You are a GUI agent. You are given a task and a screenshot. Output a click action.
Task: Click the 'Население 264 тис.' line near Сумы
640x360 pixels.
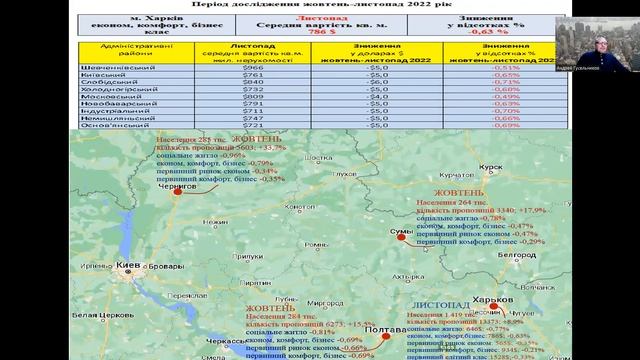tap(451, 202)
